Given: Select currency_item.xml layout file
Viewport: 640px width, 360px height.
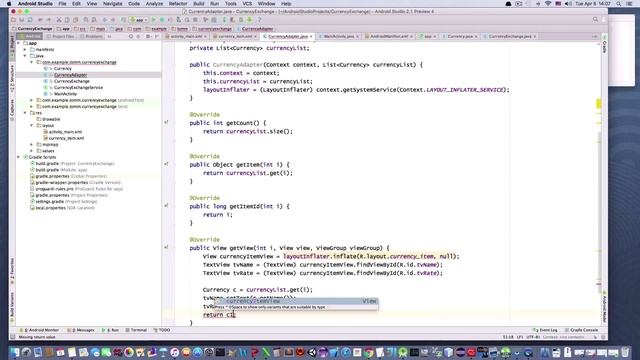Looking at the screenshot, I should coord(66,138).
